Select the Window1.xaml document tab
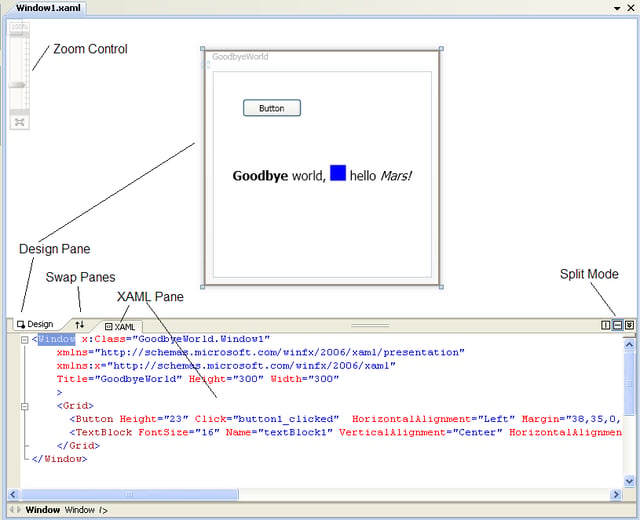This screenshot has height=520, width=640. pos(48,8)
